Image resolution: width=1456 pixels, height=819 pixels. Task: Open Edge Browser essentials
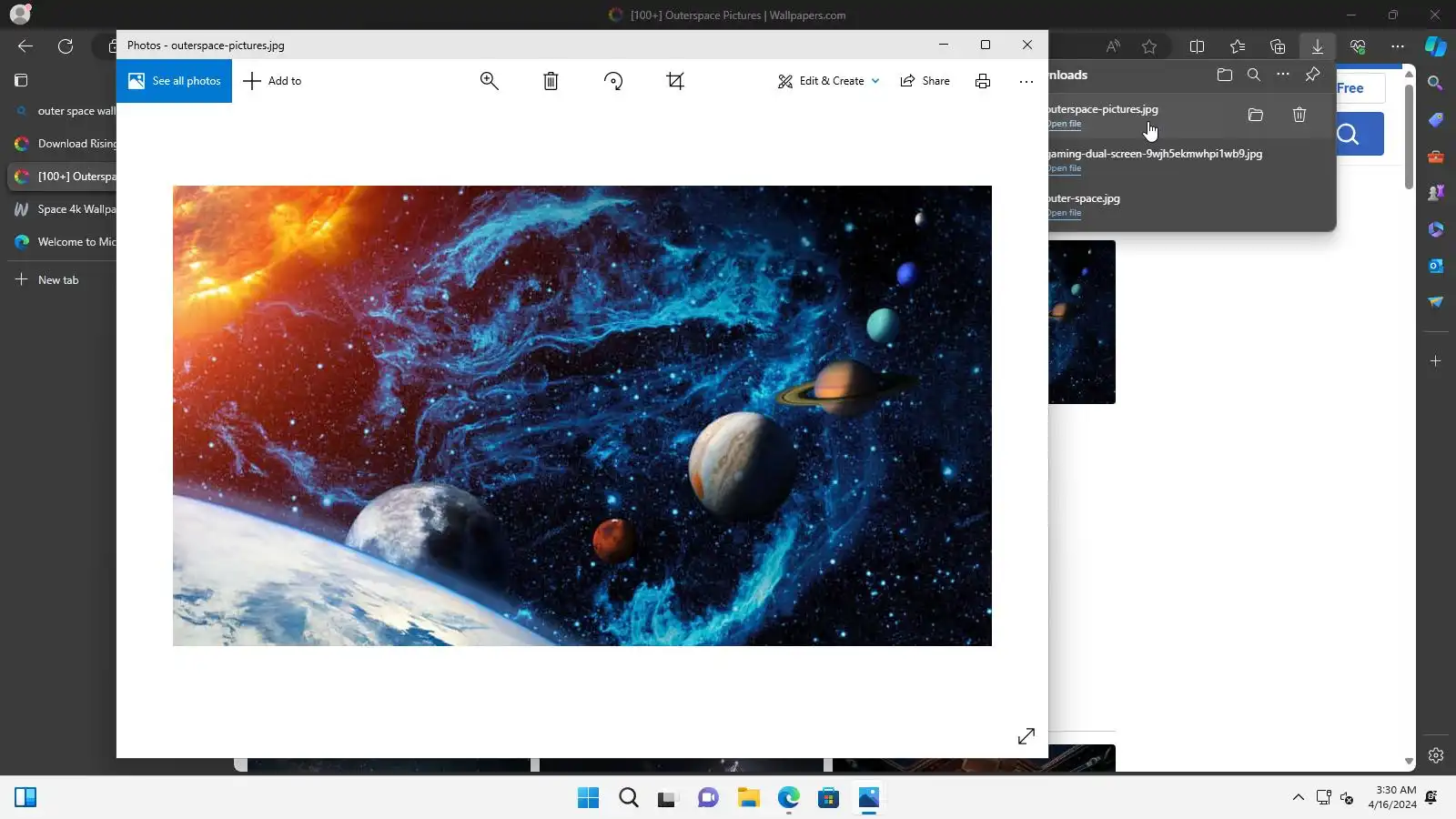pos(1358,46)
